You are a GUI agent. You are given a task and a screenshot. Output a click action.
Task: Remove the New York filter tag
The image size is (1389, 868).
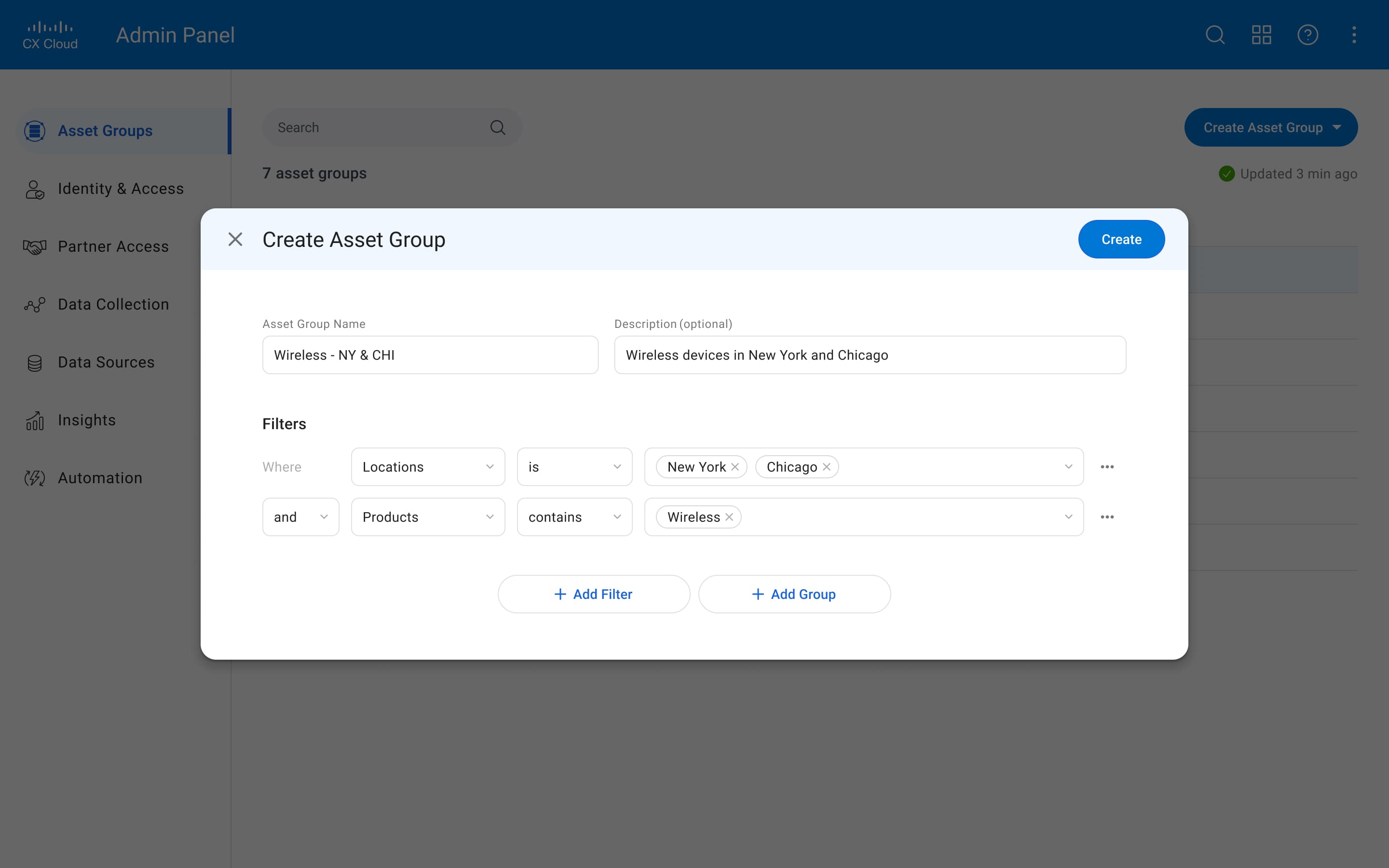(735, 467)
